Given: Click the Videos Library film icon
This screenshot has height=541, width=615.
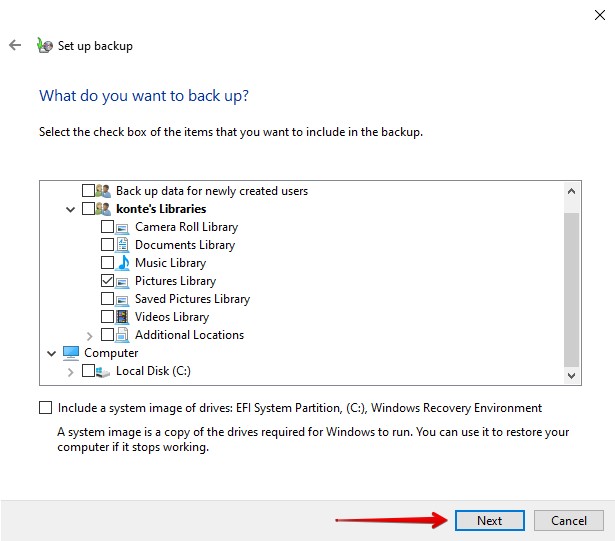Looking at the screenshot, I should (x=123, y=317).
